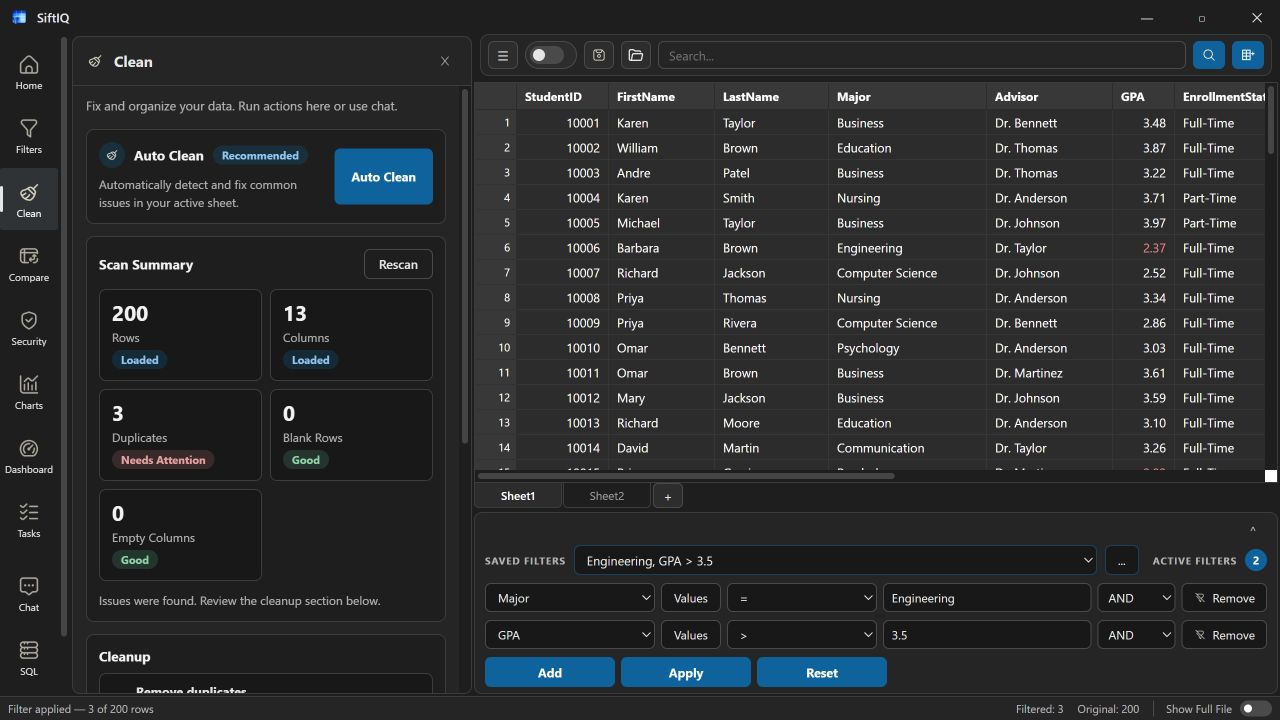
Task: Toggle the switch next to menu icon
Action: click(548, 55)
